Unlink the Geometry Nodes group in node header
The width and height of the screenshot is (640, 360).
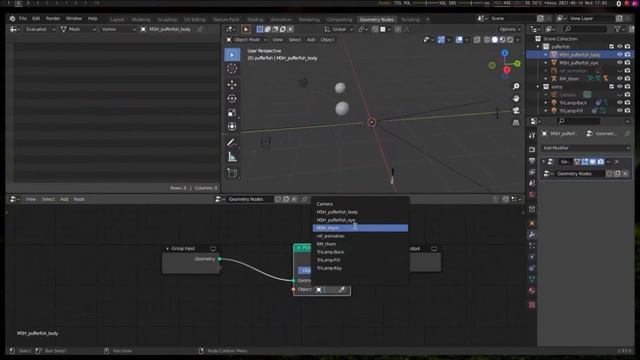point(294,199)
